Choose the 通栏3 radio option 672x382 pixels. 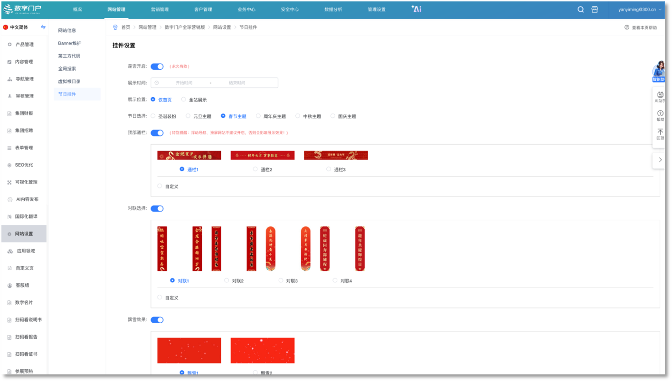click(x=329, y=169)
